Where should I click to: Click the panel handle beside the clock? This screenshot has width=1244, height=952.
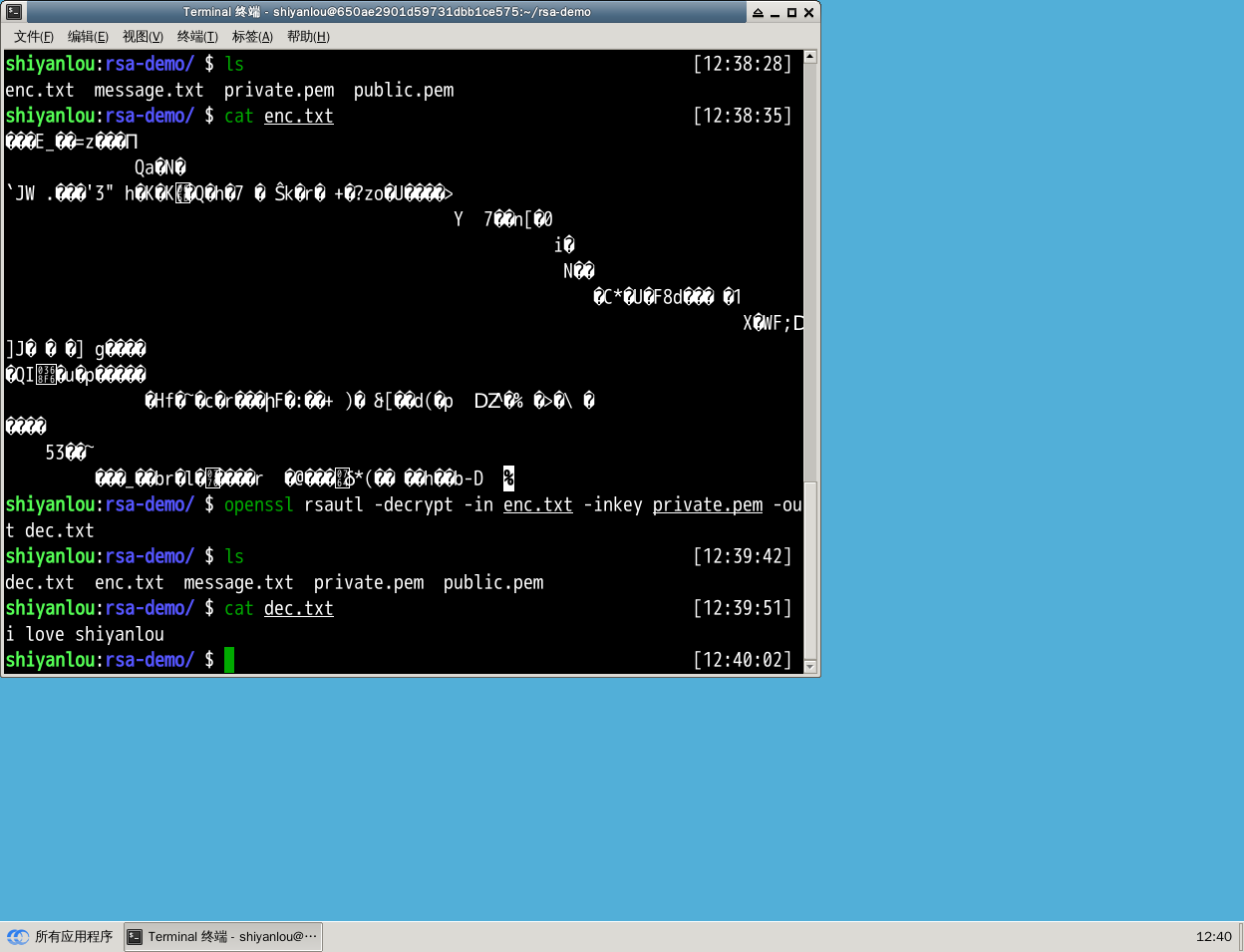1239,937
